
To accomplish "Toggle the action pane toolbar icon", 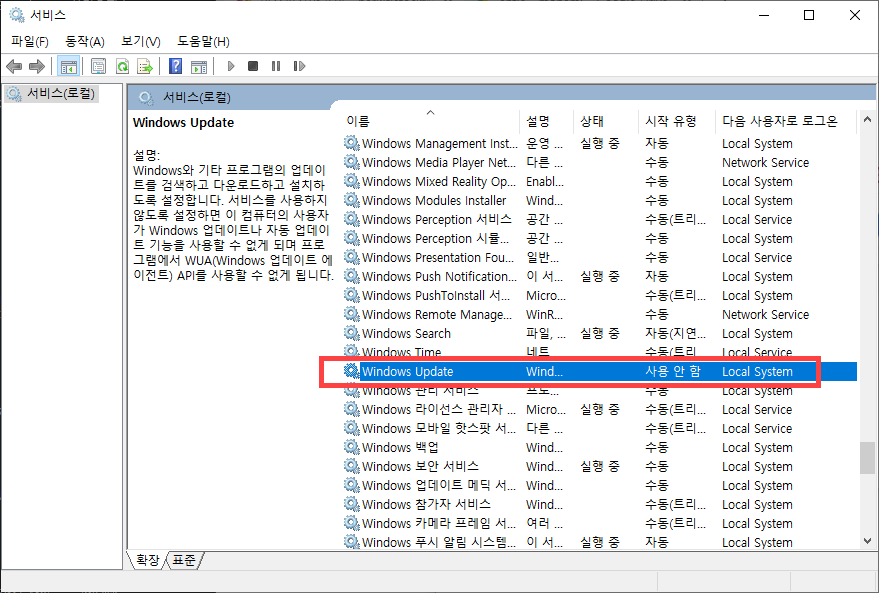I will 199,66.
